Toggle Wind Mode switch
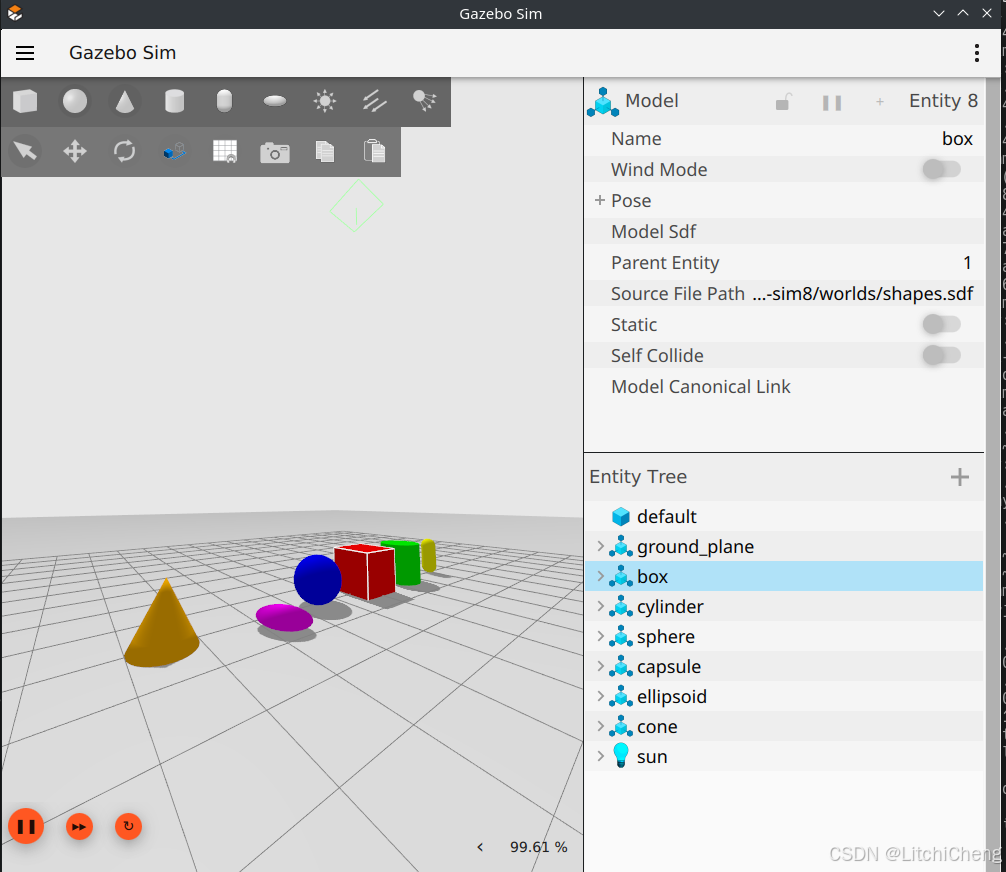This screenshot has width=1006, height=872. (941, 169)
